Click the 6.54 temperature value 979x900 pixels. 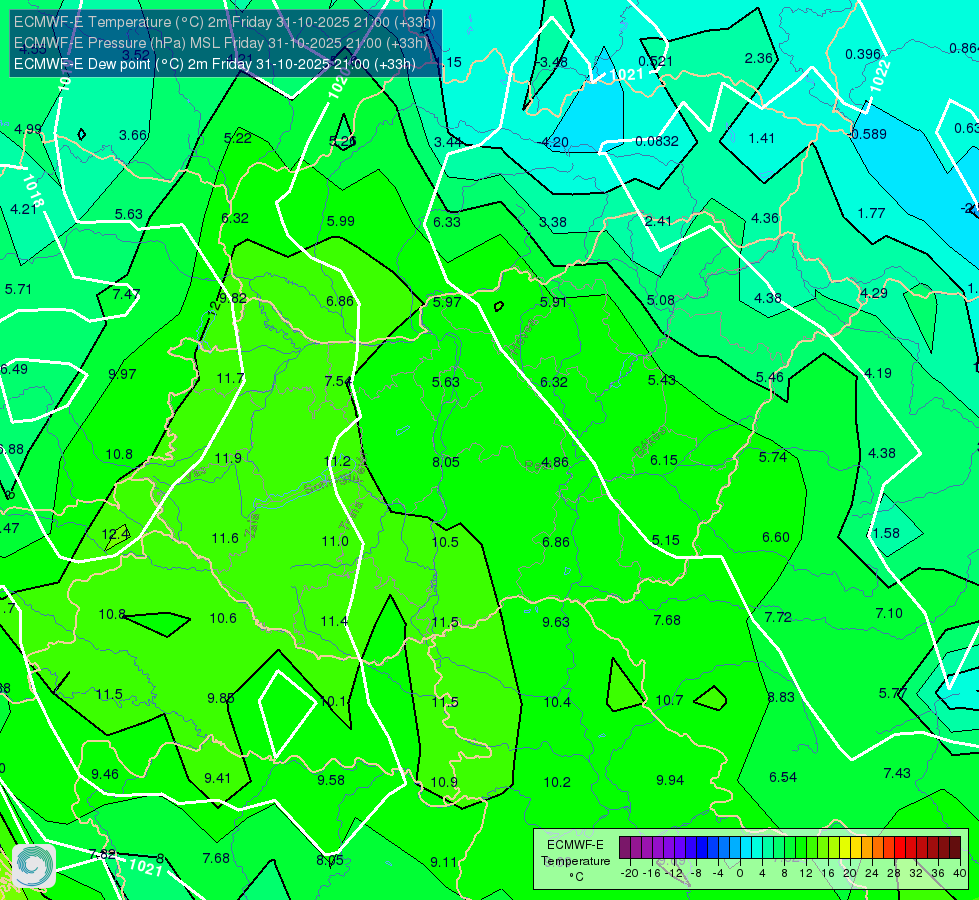point(783,778)
